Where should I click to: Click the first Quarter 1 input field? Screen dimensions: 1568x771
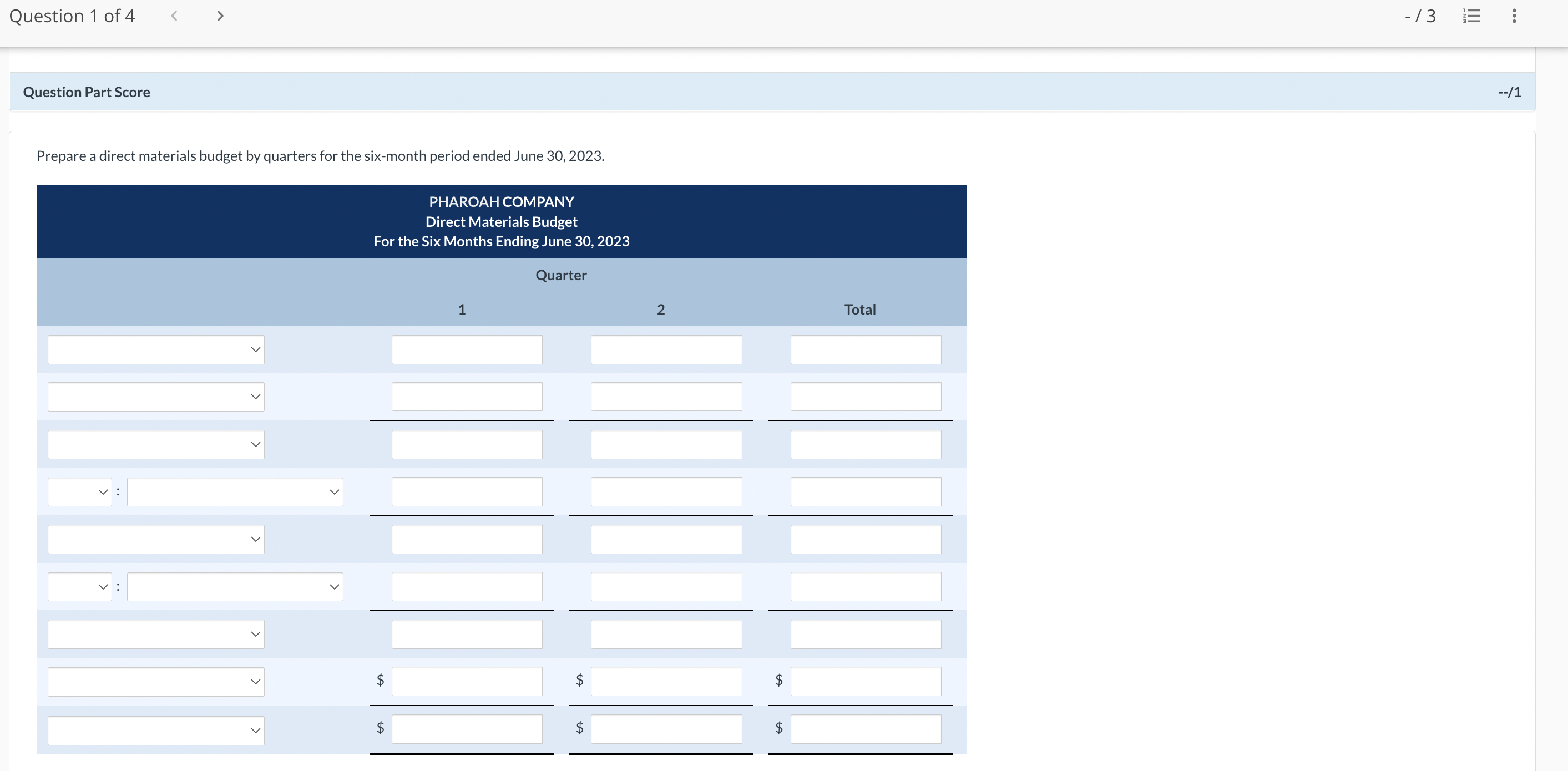point(466,349)
